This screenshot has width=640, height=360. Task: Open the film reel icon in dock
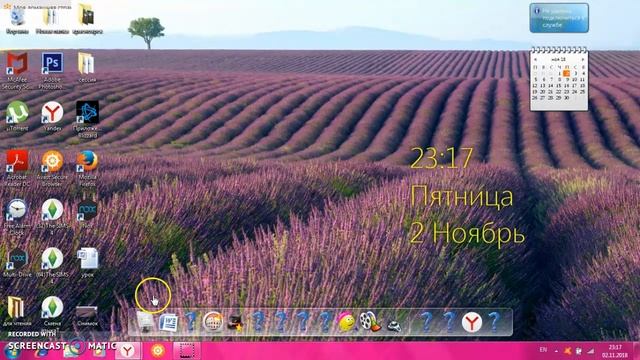370,321
